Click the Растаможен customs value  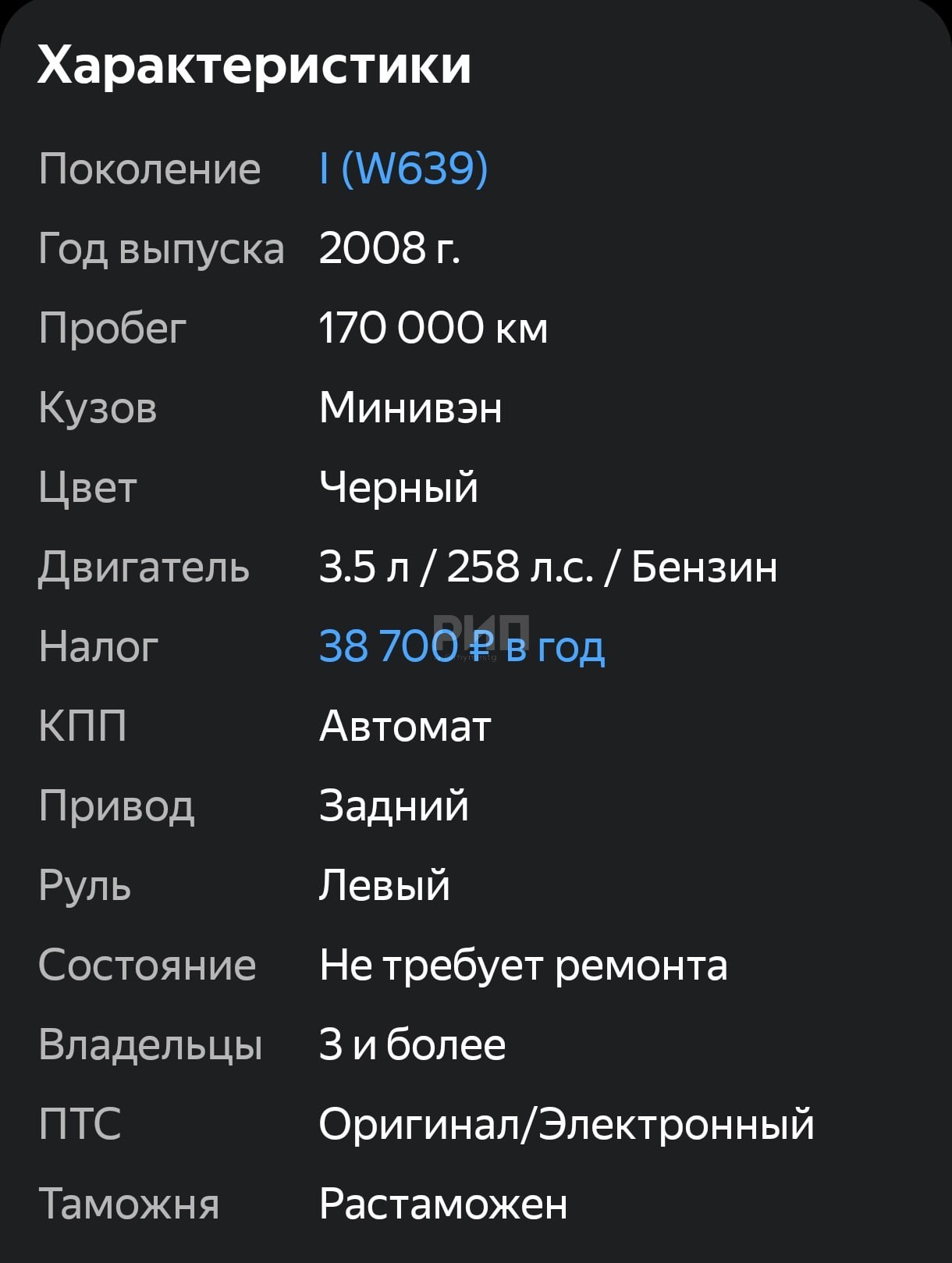pyautogui.click(x=443, y=1204)
